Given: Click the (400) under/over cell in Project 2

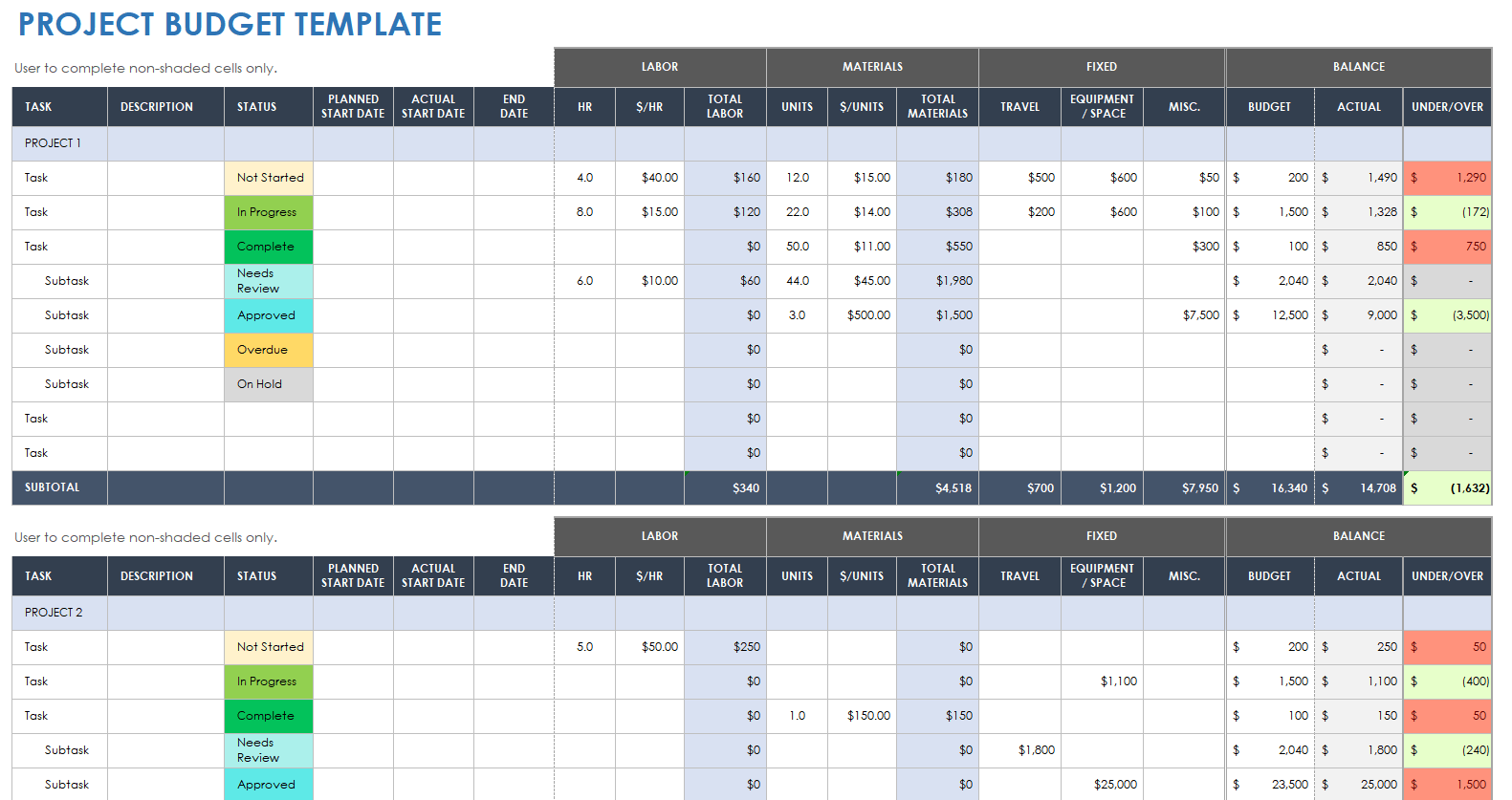Looking at the screenshot, I should click(x=1447, y=681).
